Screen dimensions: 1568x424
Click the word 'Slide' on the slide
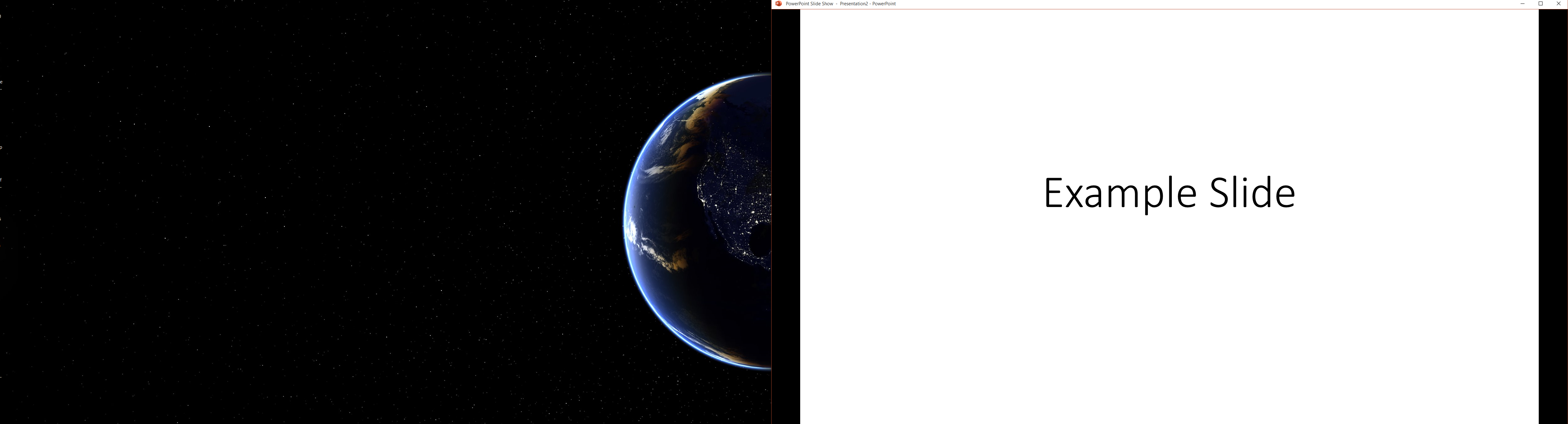(x=1252, y=193)
